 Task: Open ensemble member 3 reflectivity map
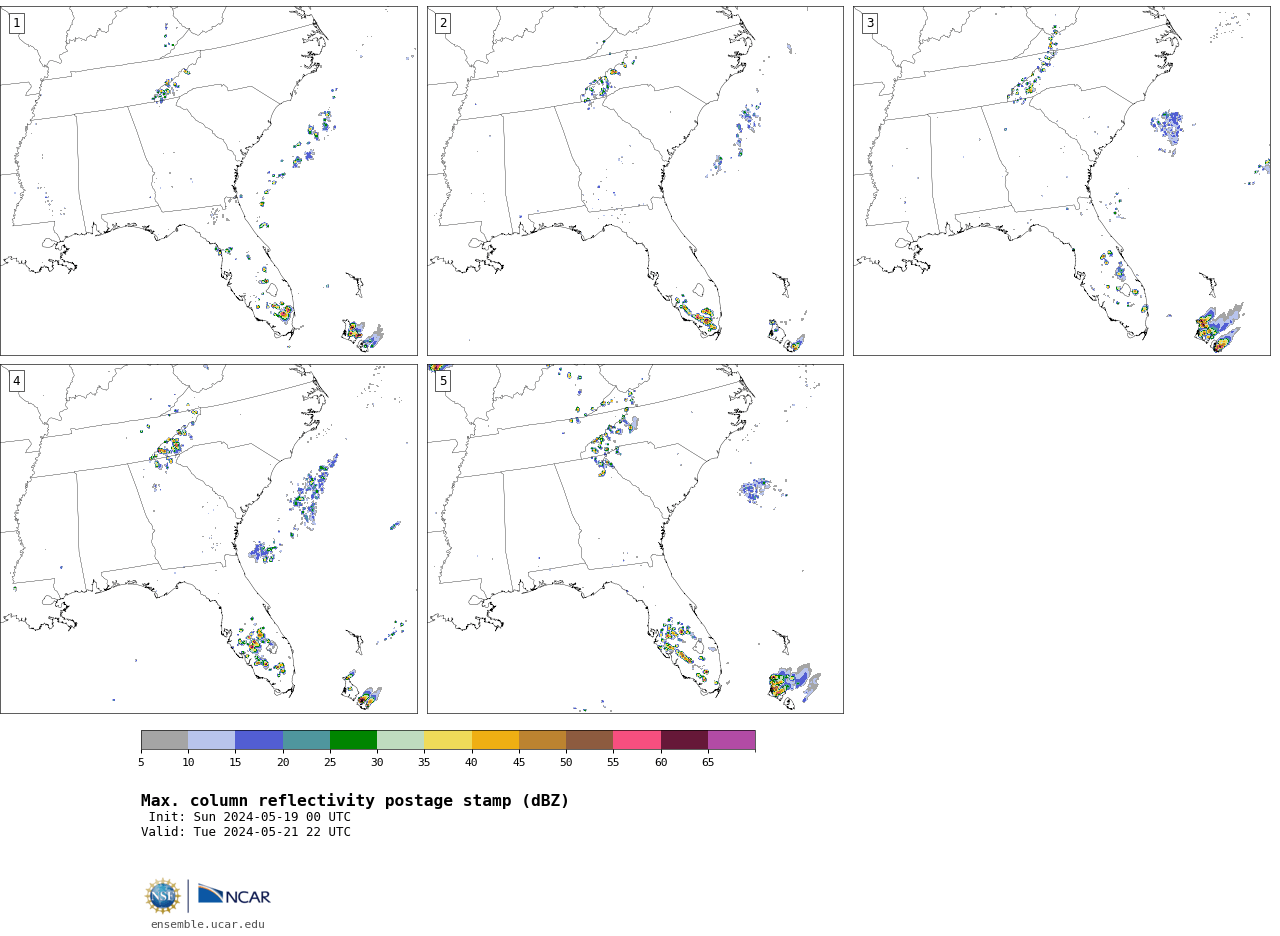pyautogui.click(x=1062, y=181)
